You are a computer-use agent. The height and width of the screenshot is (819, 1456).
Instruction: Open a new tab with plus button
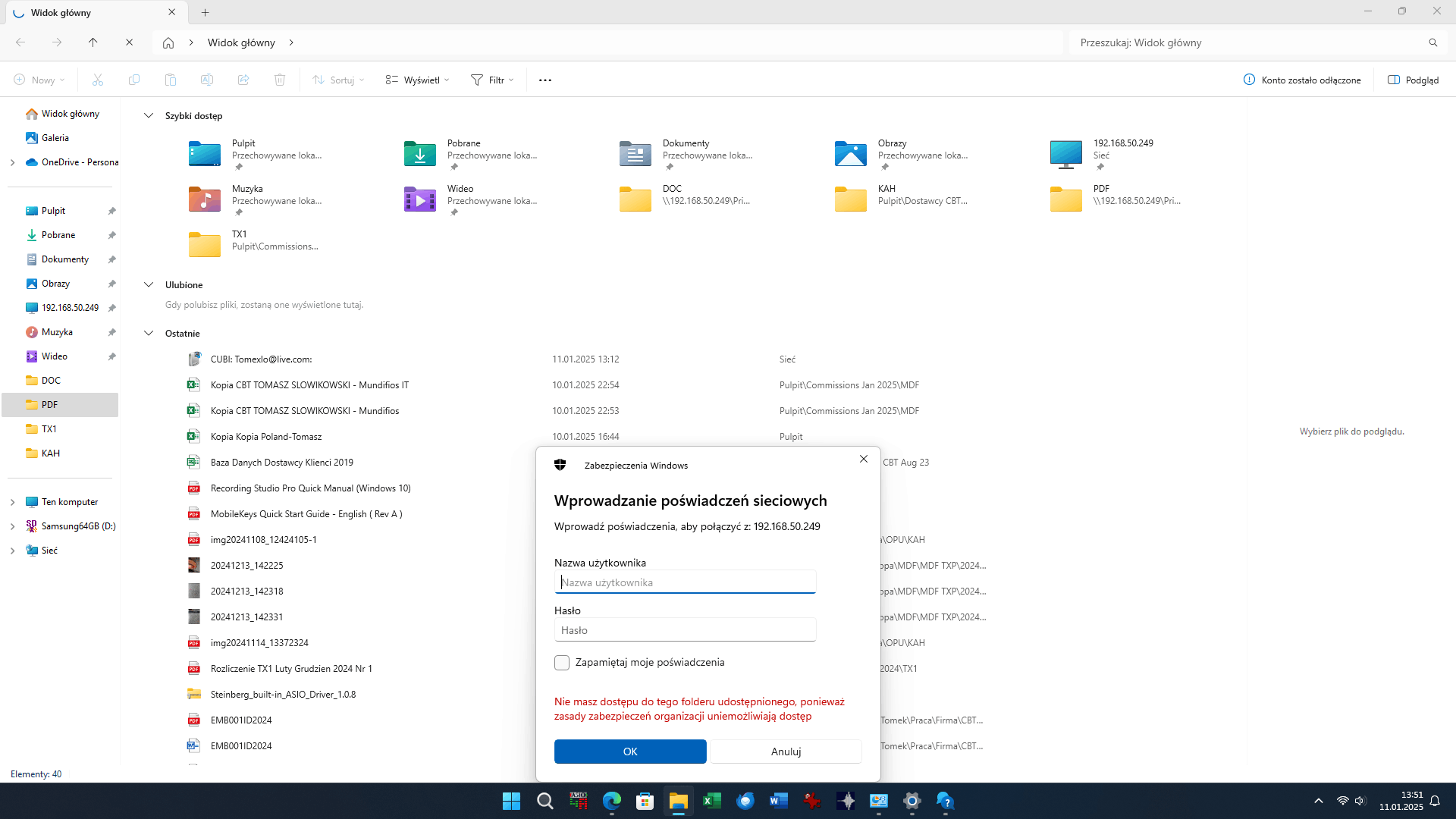pos(206,12)
